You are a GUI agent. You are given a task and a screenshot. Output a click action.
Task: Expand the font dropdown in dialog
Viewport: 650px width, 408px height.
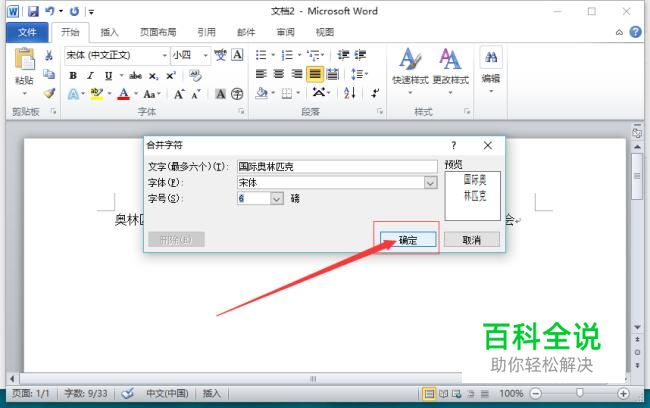[x=431, y=182]
